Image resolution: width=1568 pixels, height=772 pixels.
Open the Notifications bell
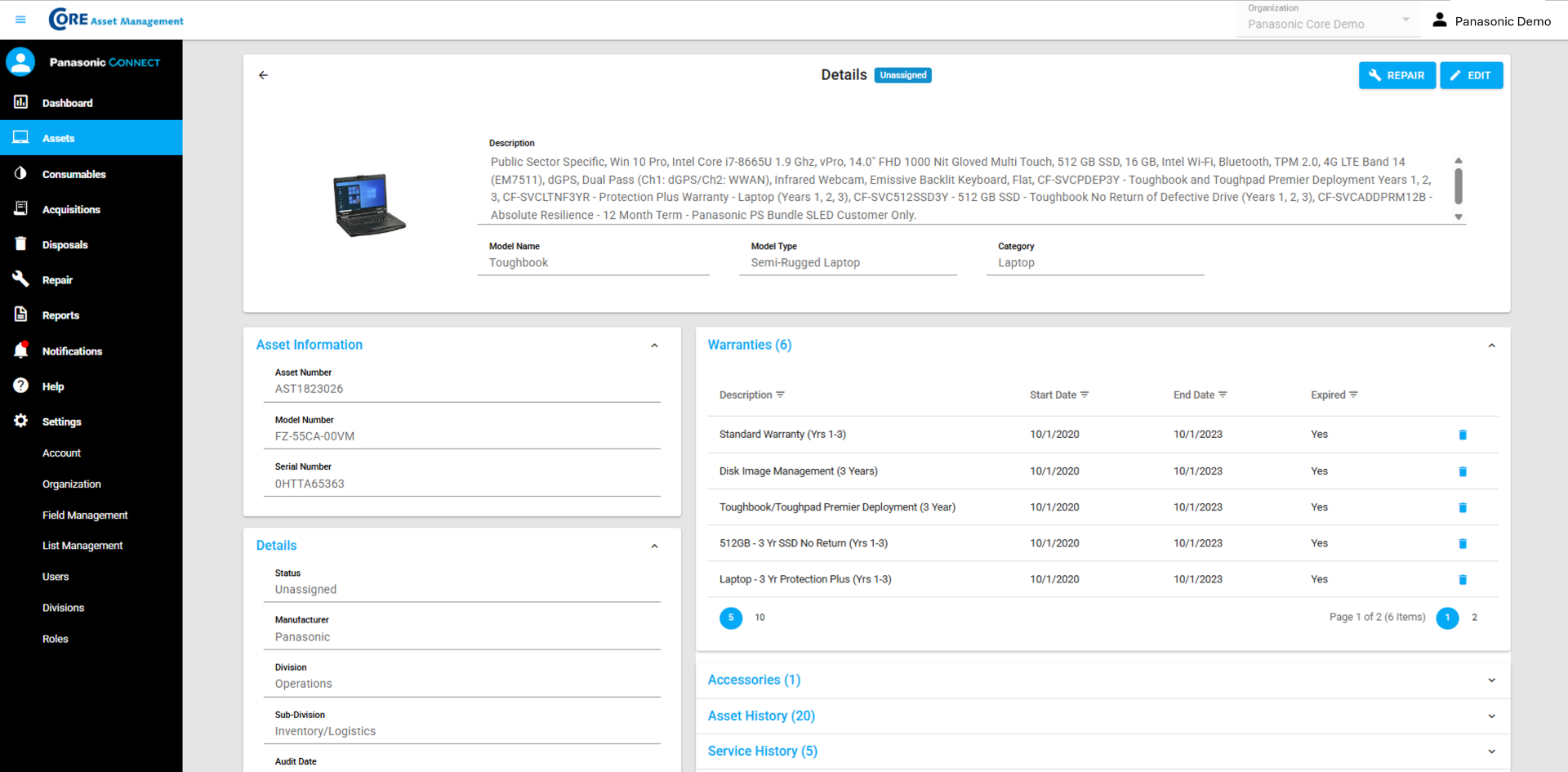point(20,350)
